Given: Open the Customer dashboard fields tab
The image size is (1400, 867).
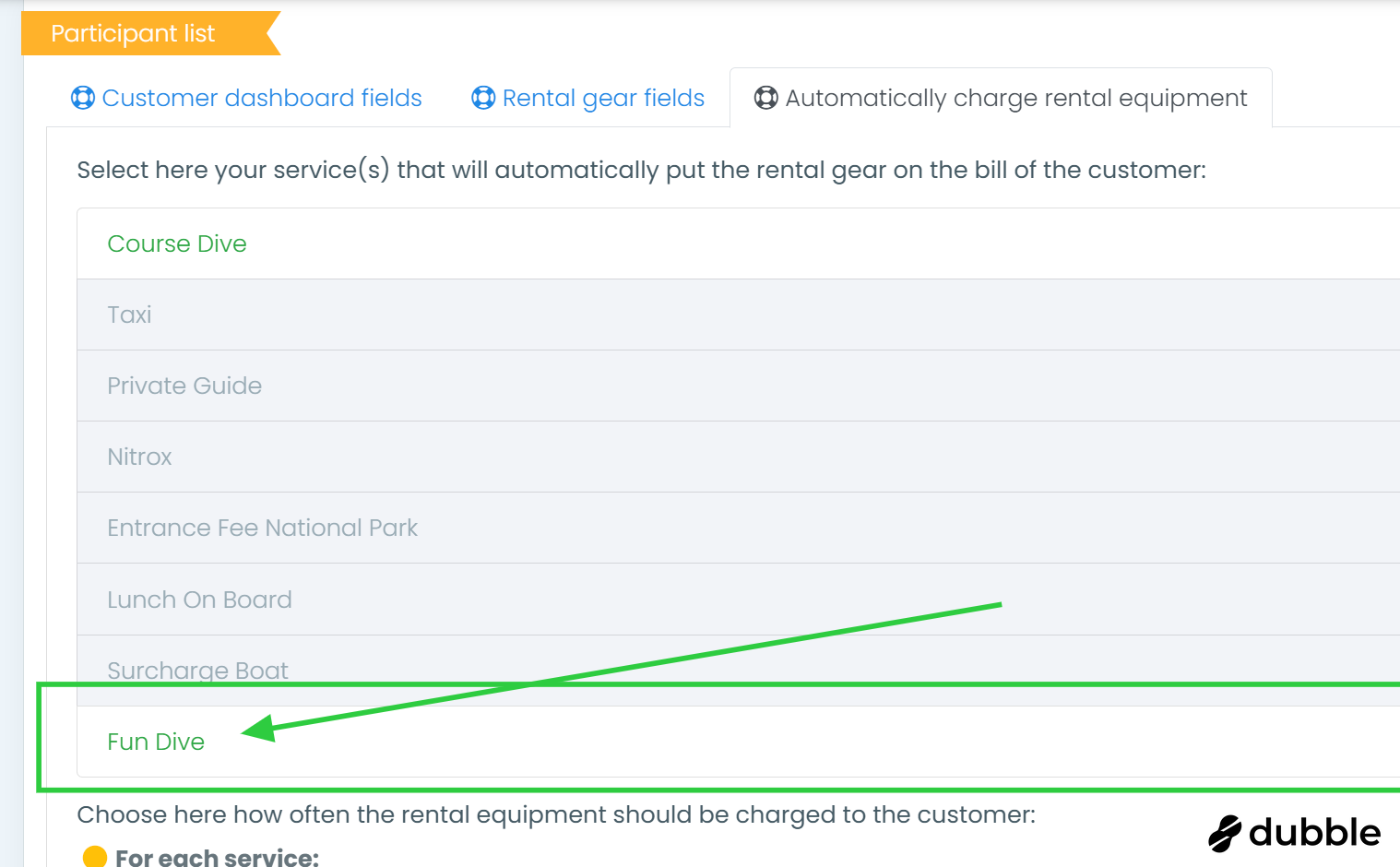Looking at the screenshot, I should coord(261,98).
